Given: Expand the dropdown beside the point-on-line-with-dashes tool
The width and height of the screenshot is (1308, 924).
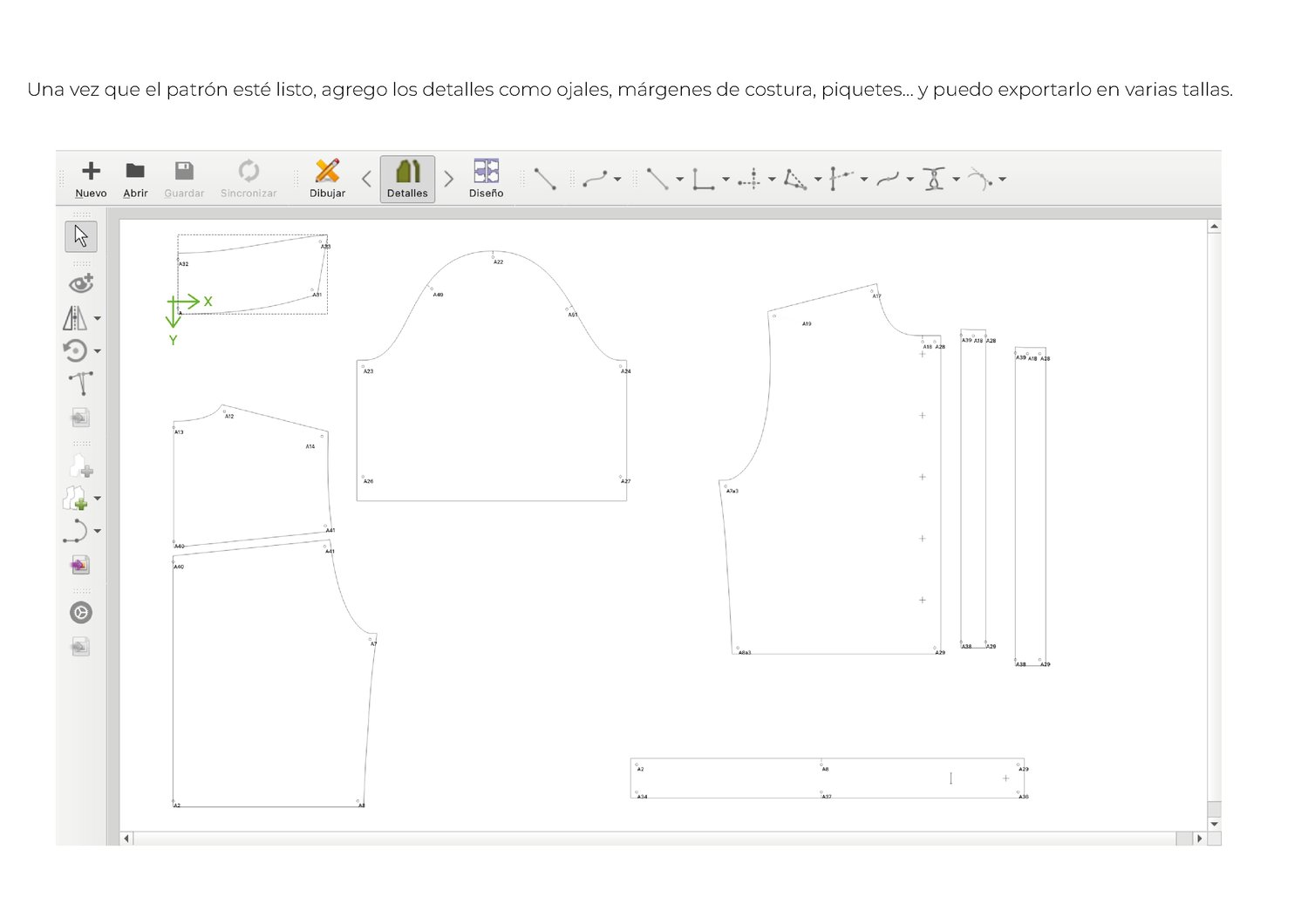Looking at the screenshot, I should pyautogui.click(x=864, y=180).
